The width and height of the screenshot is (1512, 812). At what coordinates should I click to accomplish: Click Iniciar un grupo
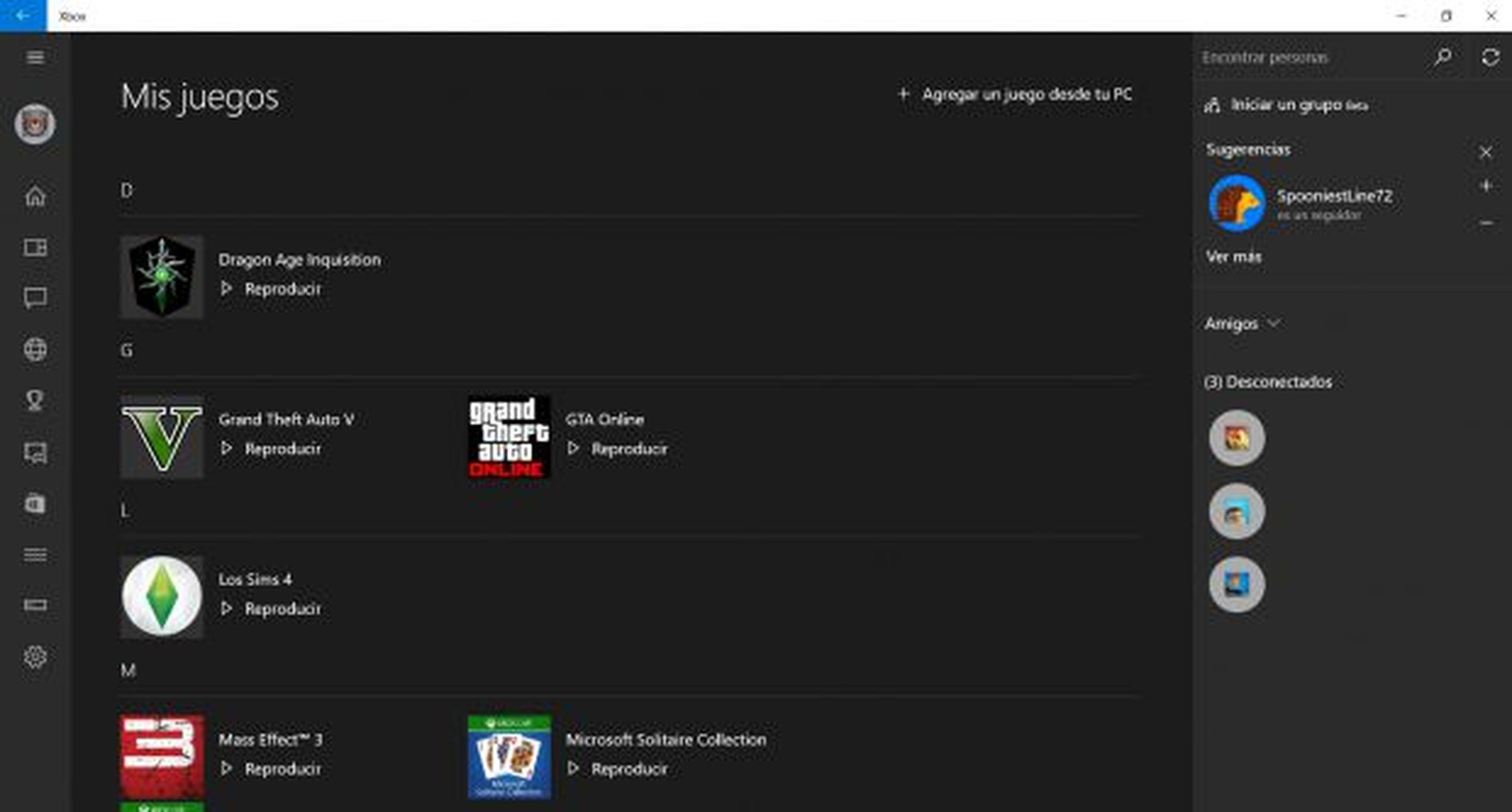point(1286,105)
